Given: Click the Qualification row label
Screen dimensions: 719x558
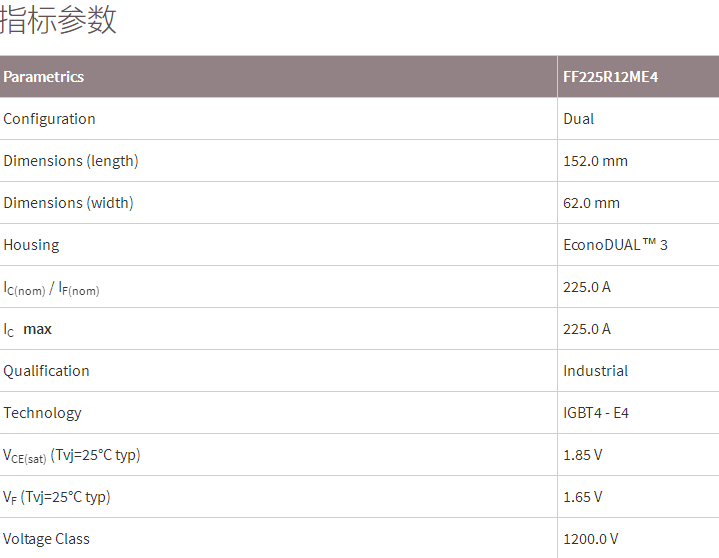Looking at the screenshot, I should pyautogui.click(x=46, y=371).
